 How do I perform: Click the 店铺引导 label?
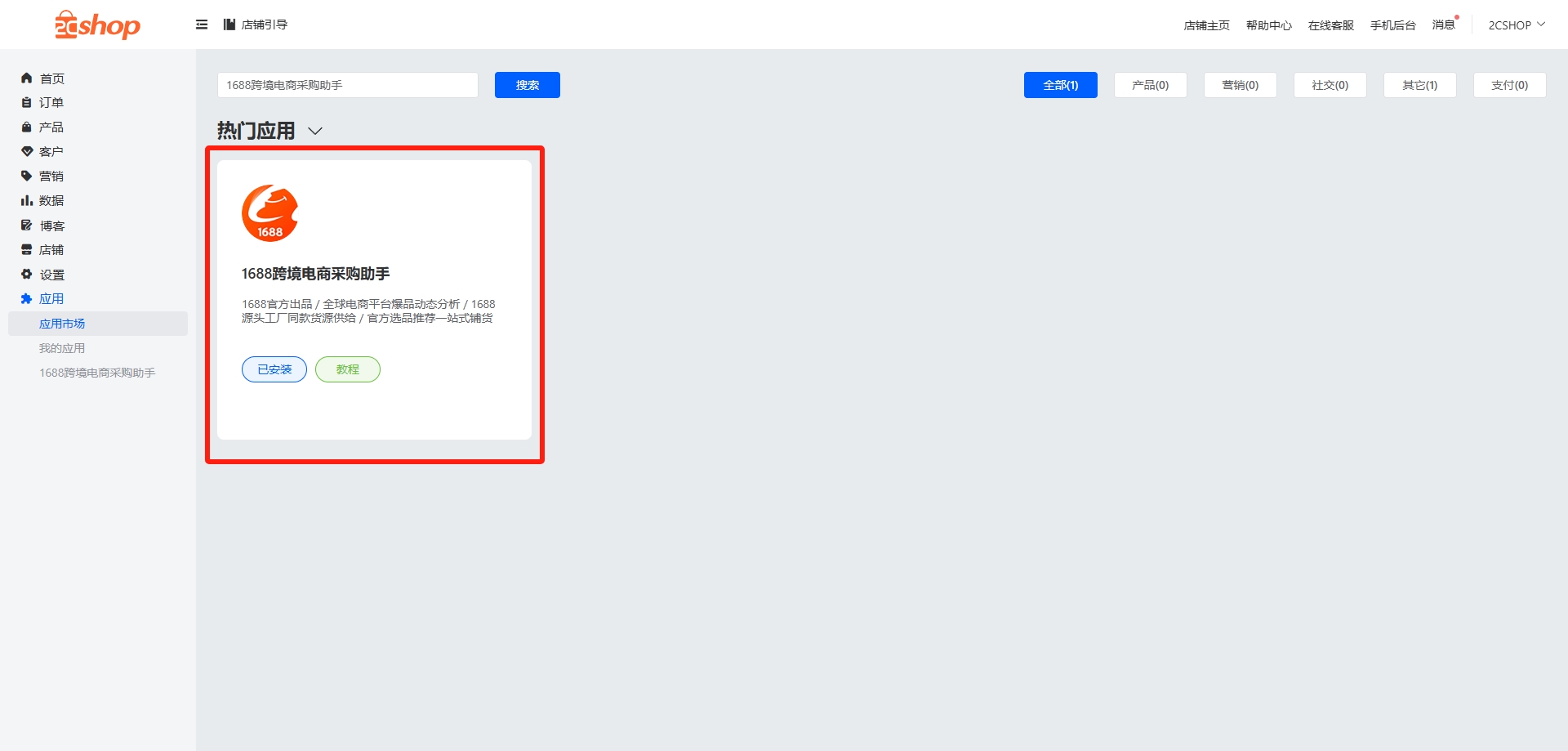pyautogui.click(x=265, y=25)
